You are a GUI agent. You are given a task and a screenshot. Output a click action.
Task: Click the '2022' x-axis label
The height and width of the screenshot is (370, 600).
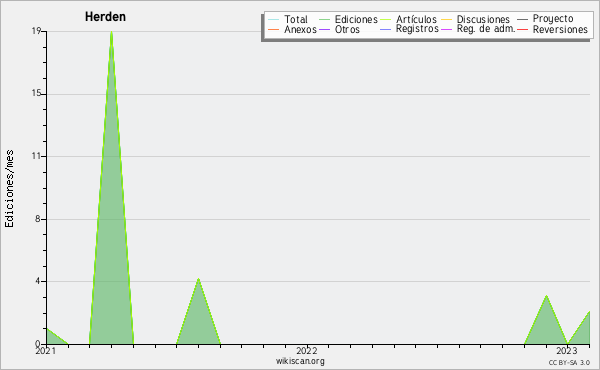pyautogui.click(x=307, y=350)
